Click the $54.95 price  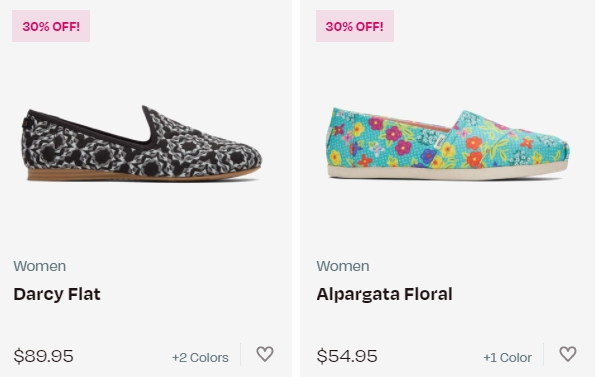pyautogui.click(x=347, y=356)
